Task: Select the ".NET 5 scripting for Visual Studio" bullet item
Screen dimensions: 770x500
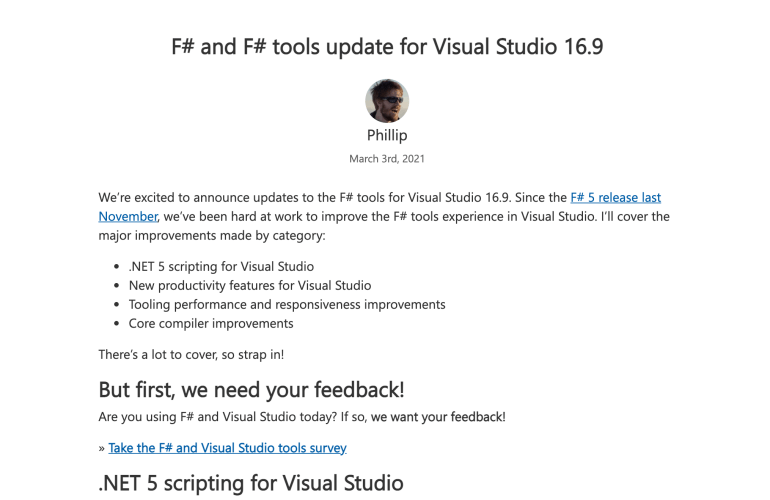Action: (x=221, y=267)
